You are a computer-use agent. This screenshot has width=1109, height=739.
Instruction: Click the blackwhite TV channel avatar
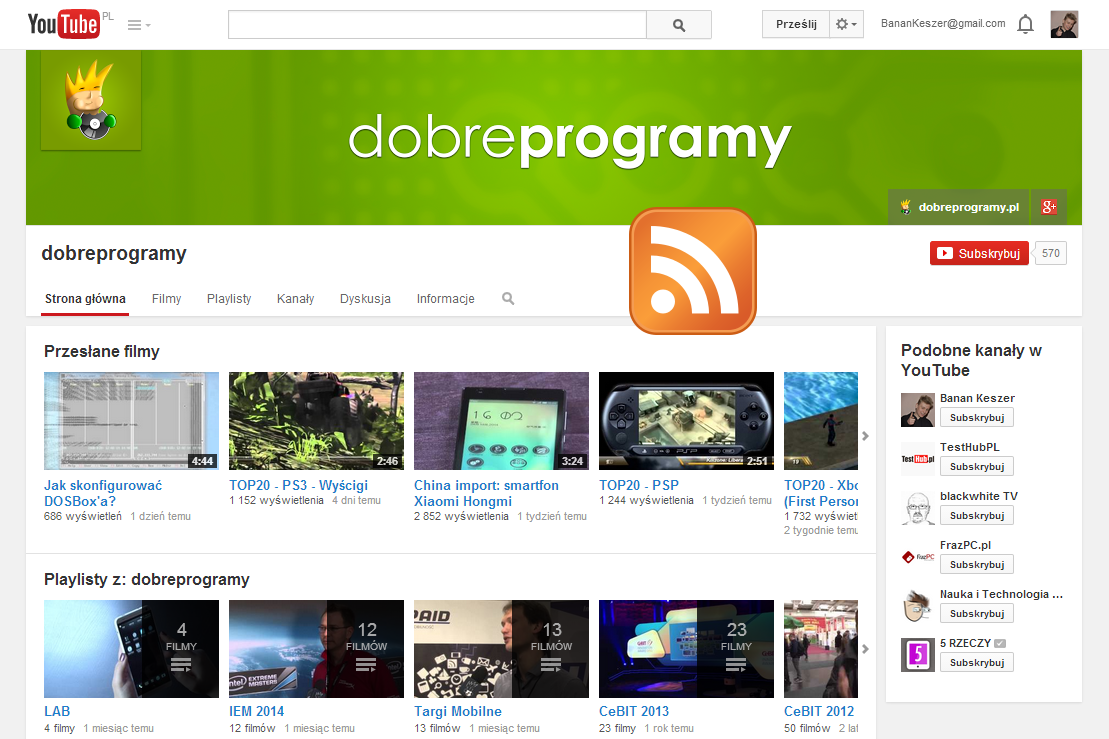[x=917, y=508]
